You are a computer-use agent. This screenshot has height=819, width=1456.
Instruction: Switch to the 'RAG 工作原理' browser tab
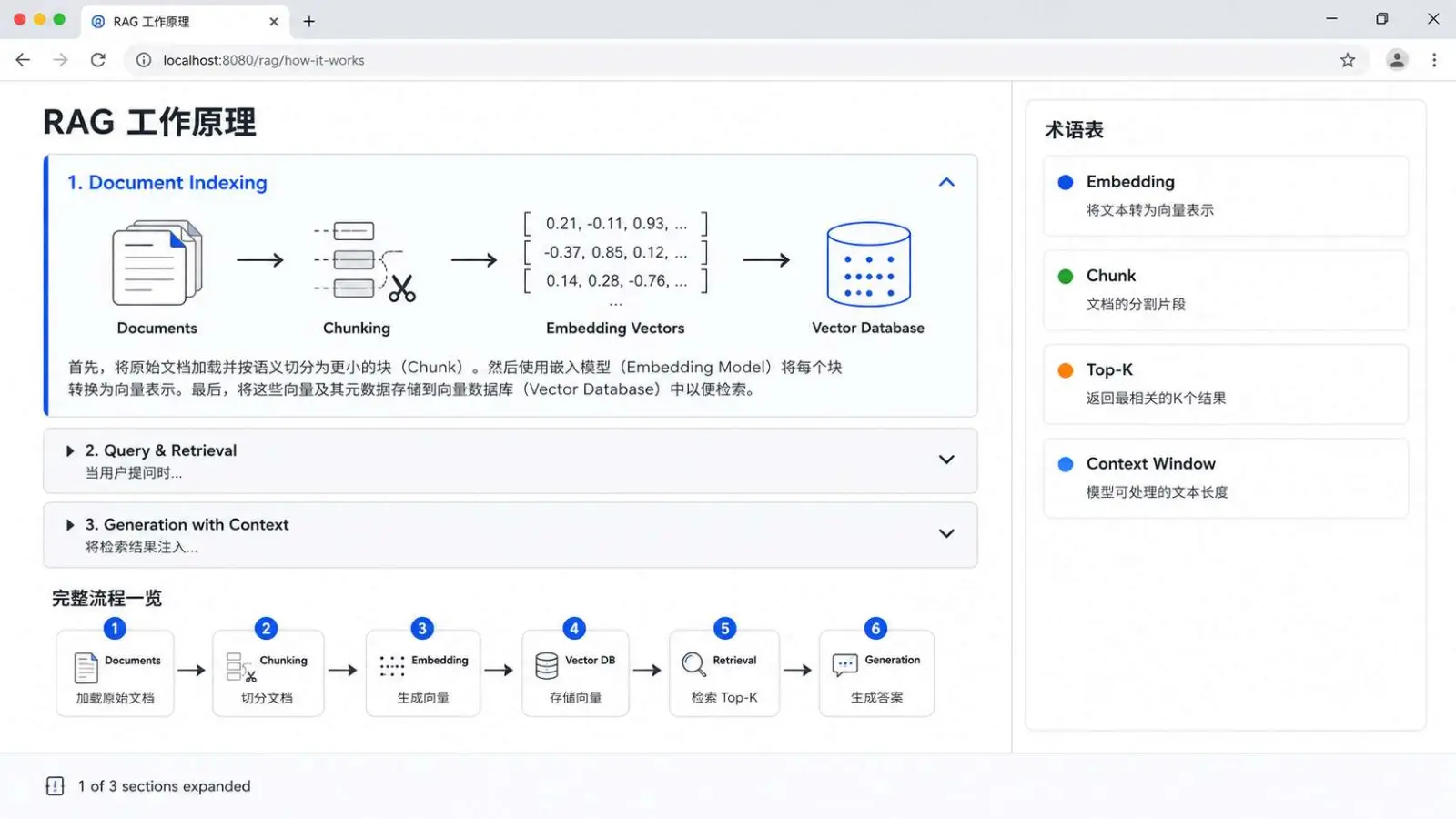click(x=185, y=21)
